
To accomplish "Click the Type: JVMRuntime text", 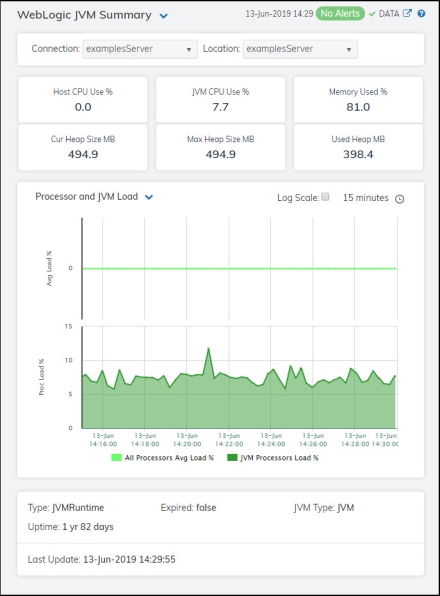I will coord(66,508).
